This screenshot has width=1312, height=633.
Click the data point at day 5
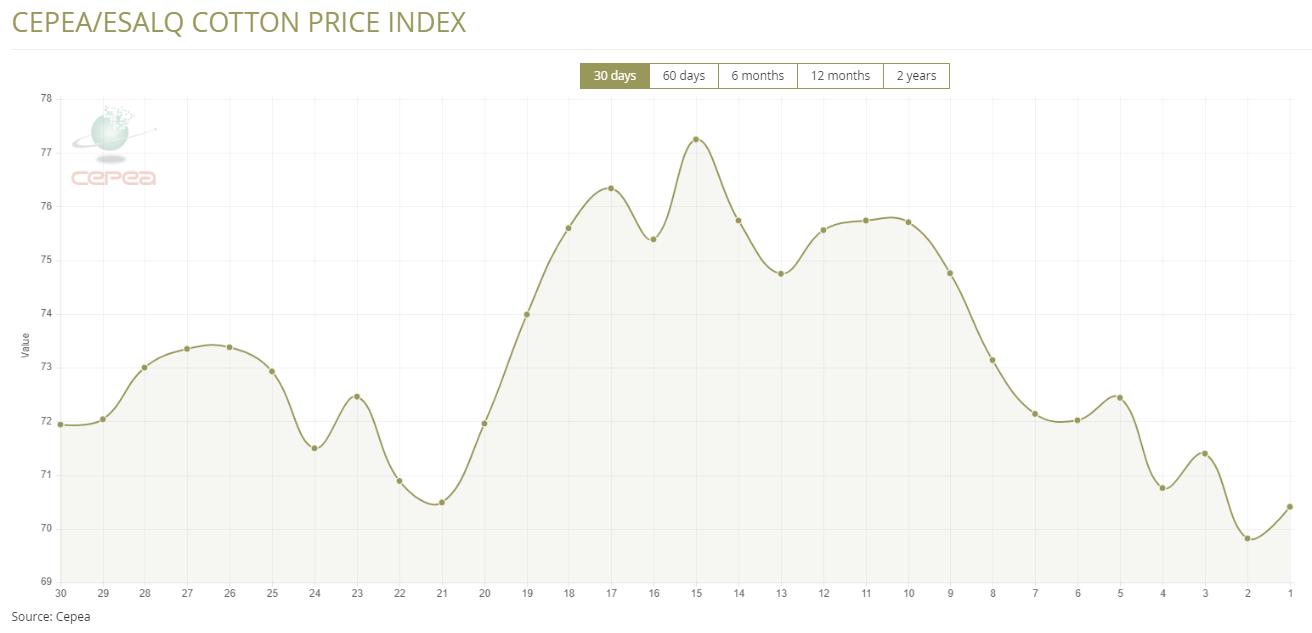[x=1120, y=398]
